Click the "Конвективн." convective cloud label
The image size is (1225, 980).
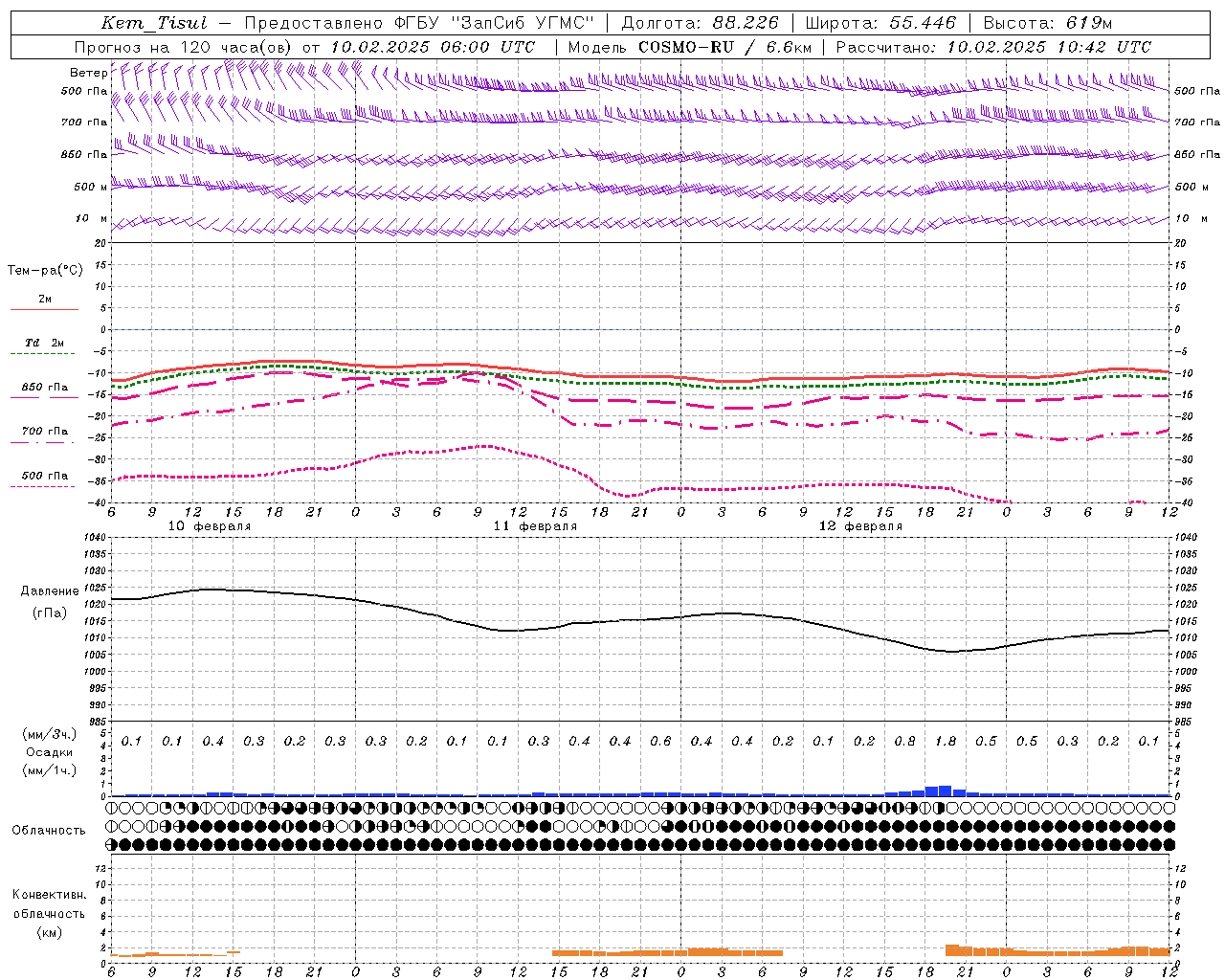click(x=49, y=895)
